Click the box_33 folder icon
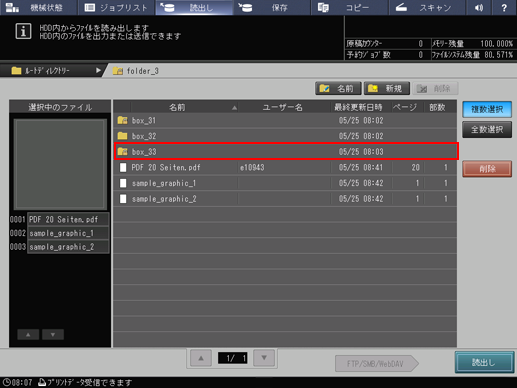The height and width of the screenshot is (388, 517). point(122,151)
